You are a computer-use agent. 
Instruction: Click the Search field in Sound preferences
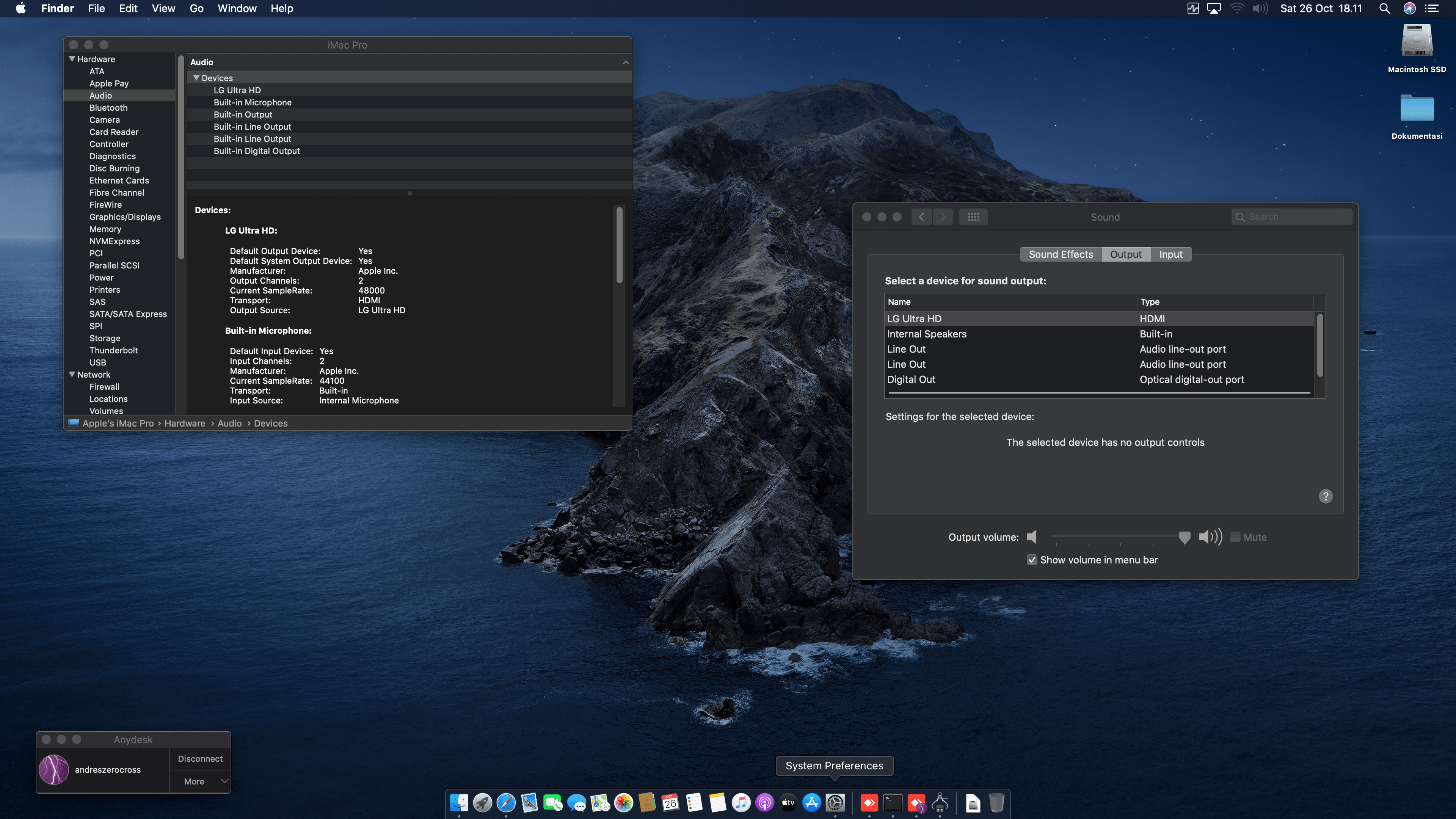1292,217
